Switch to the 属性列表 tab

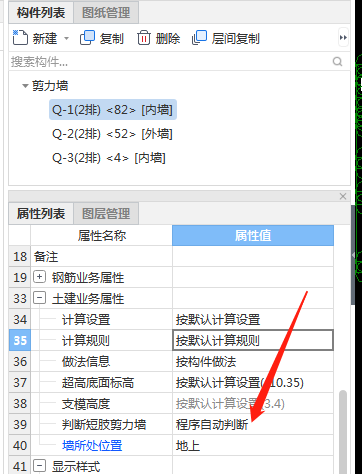(41, 214)
